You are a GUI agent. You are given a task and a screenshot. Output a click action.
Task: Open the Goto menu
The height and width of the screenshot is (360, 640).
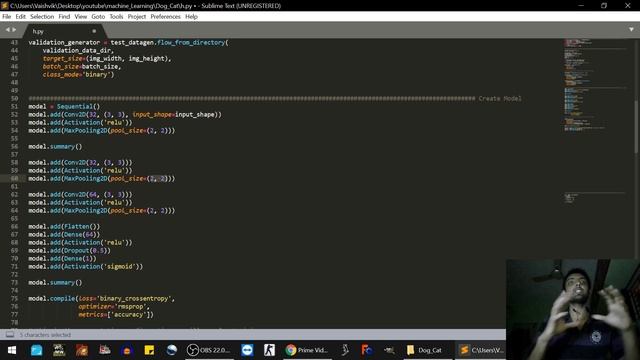[x=98, y=17]
